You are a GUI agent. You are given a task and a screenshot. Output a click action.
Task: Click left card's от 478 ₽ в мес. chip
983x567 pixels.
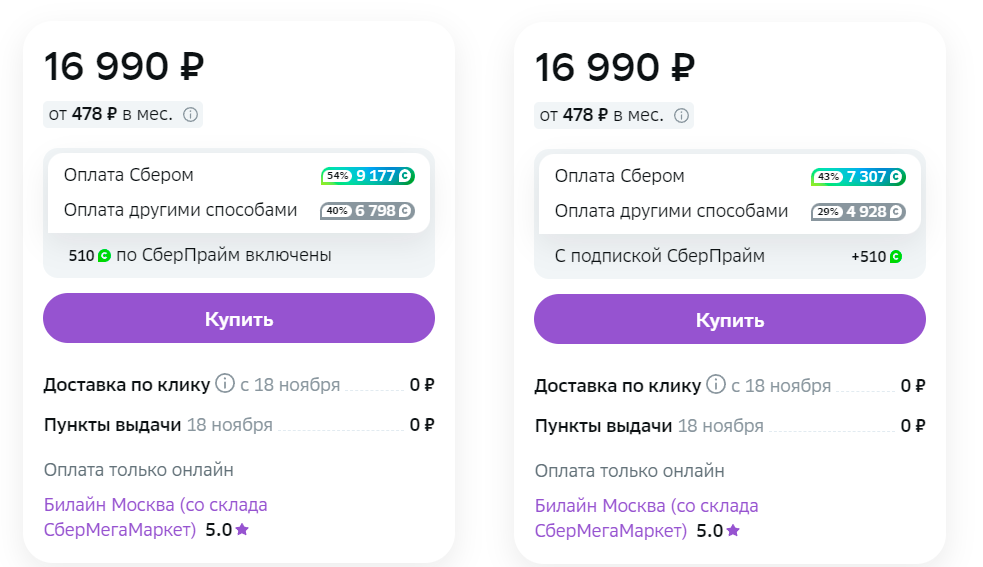[123, 115]
